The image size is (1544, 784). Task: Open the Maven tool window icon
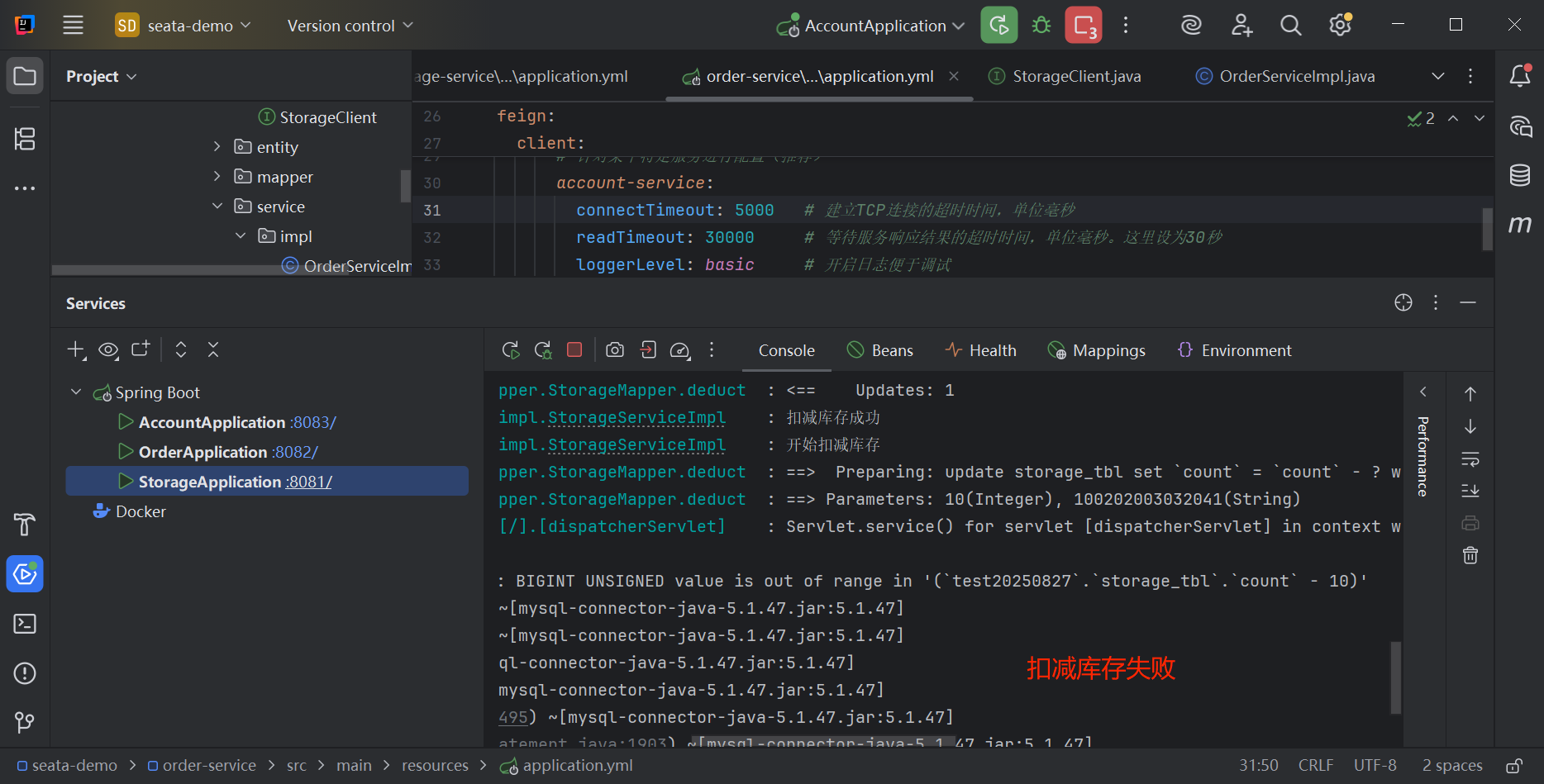(1520, 225)
